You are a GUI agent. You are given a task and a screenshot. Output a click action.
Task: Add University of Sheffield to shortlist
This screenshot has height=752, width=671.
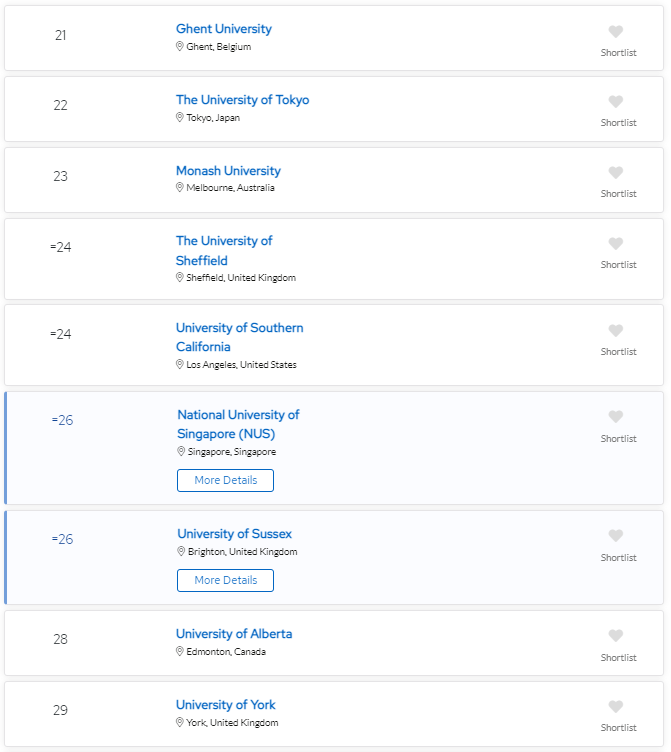pyautogui.click(x=615, y=244)
